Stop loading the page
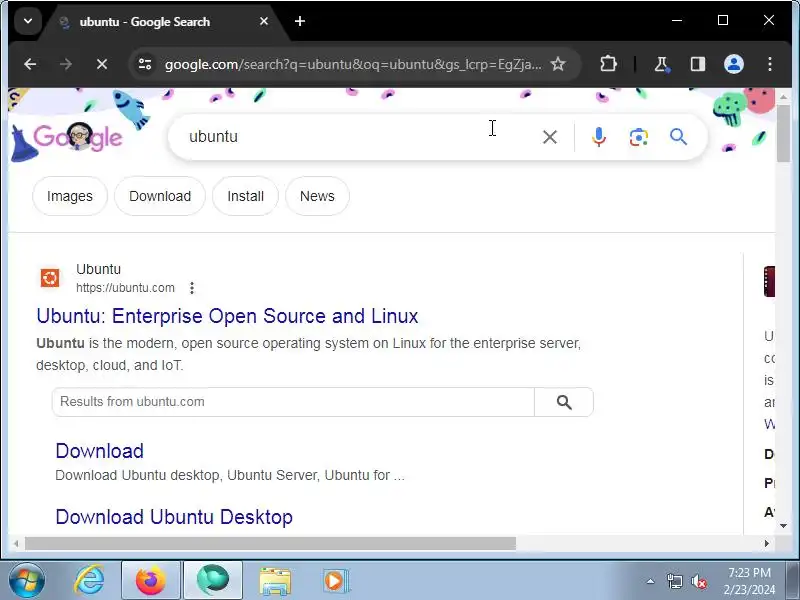 [102, 64]
